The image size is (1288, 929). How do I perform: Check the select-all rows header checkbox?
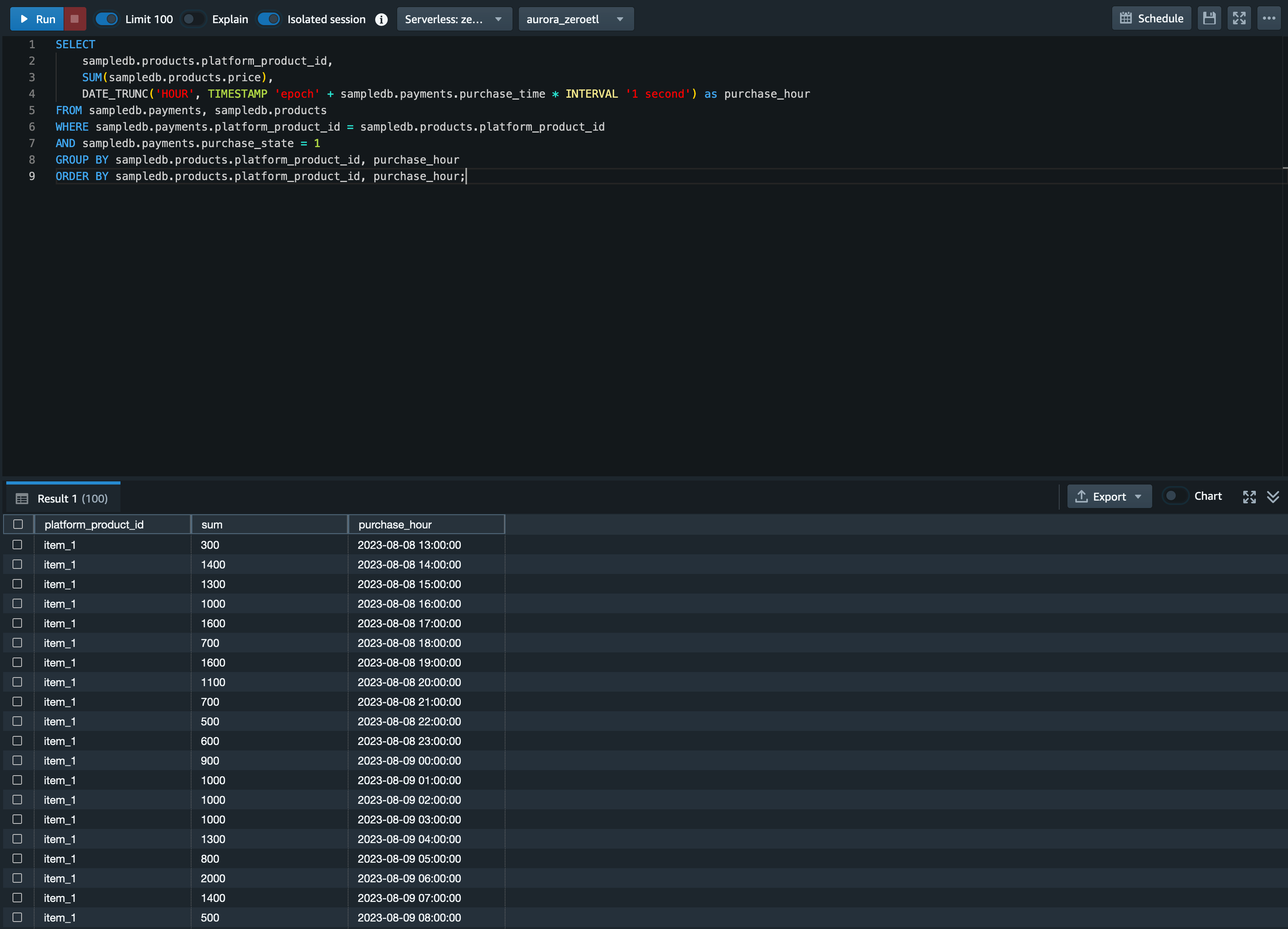(x=18, y=524)
